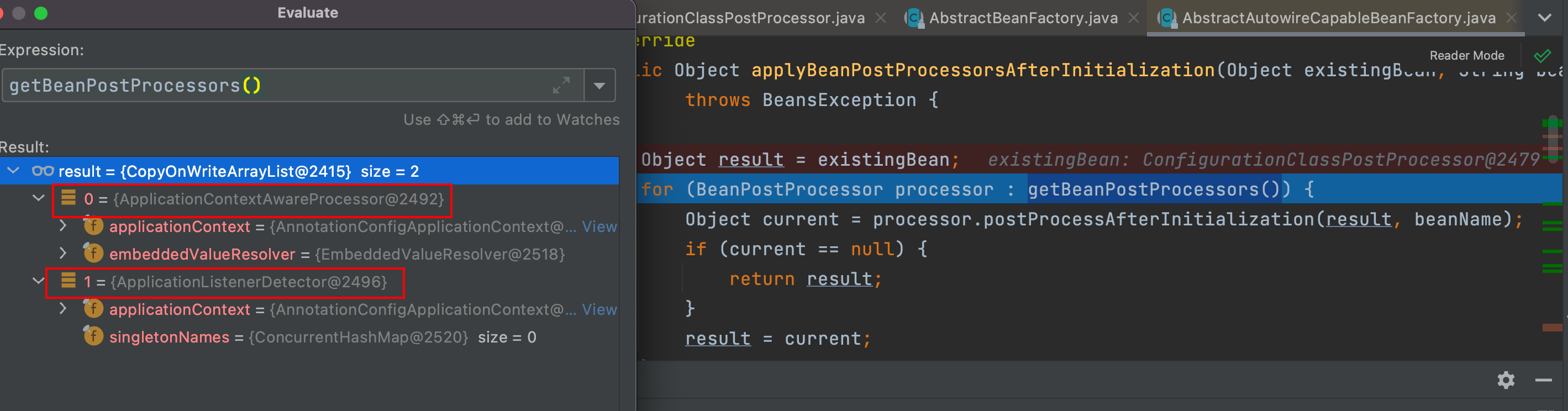Close the ConfigurationClassPostProcessor.java tab
Image resolution: width=1568 pixels, height=411 pixels.
(880, 18)
